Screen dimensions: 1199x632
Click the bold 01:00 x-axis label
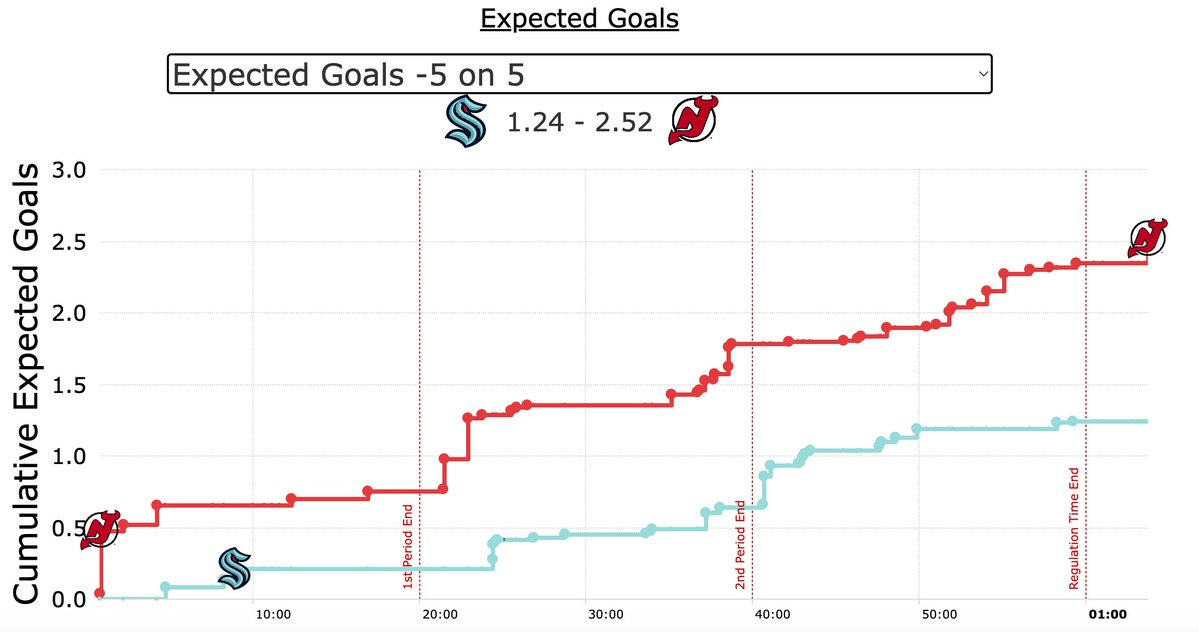(x=1107, y=615)
